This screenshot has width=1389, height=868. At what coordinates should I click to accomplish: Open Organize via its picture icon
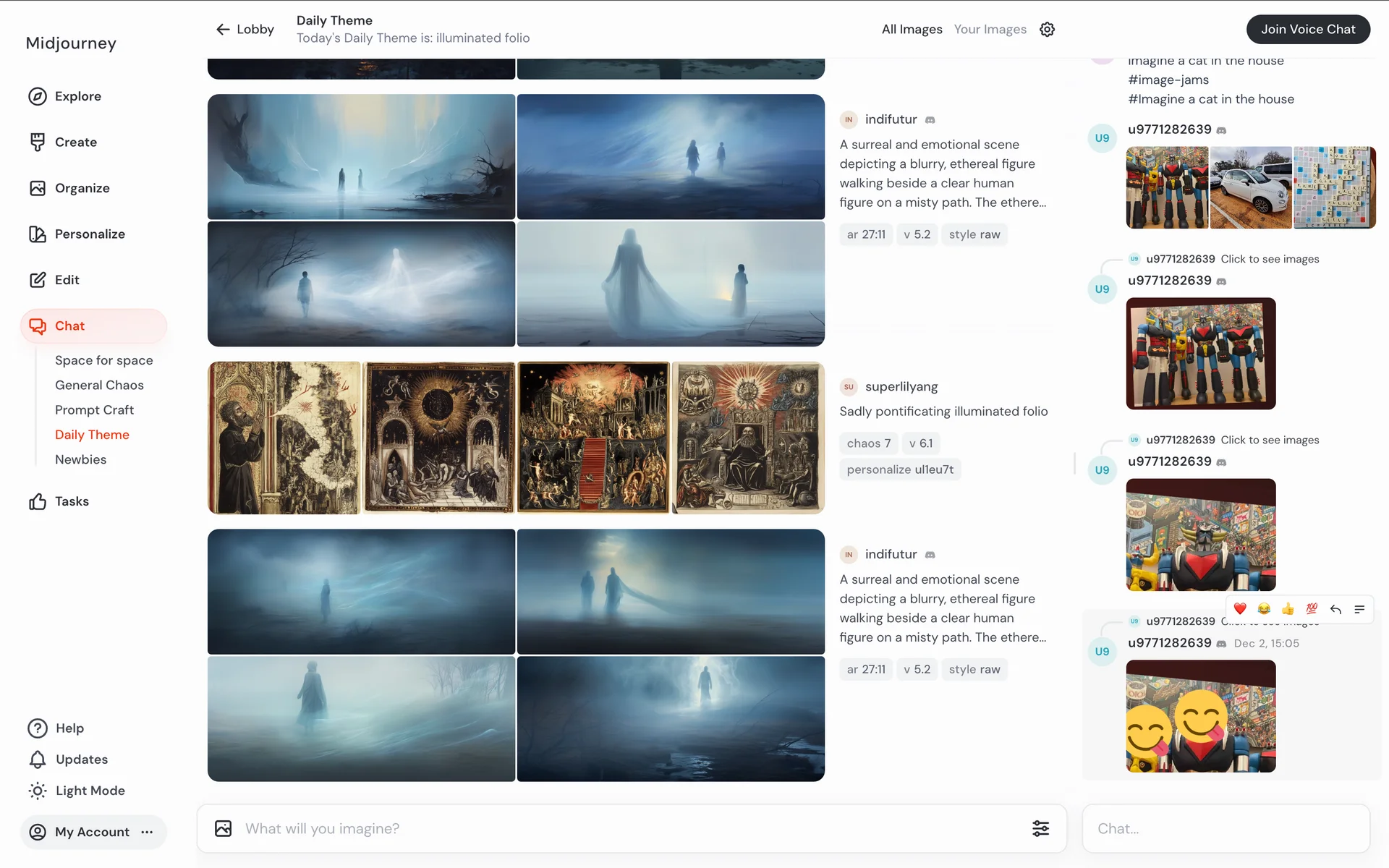[38, 188]
